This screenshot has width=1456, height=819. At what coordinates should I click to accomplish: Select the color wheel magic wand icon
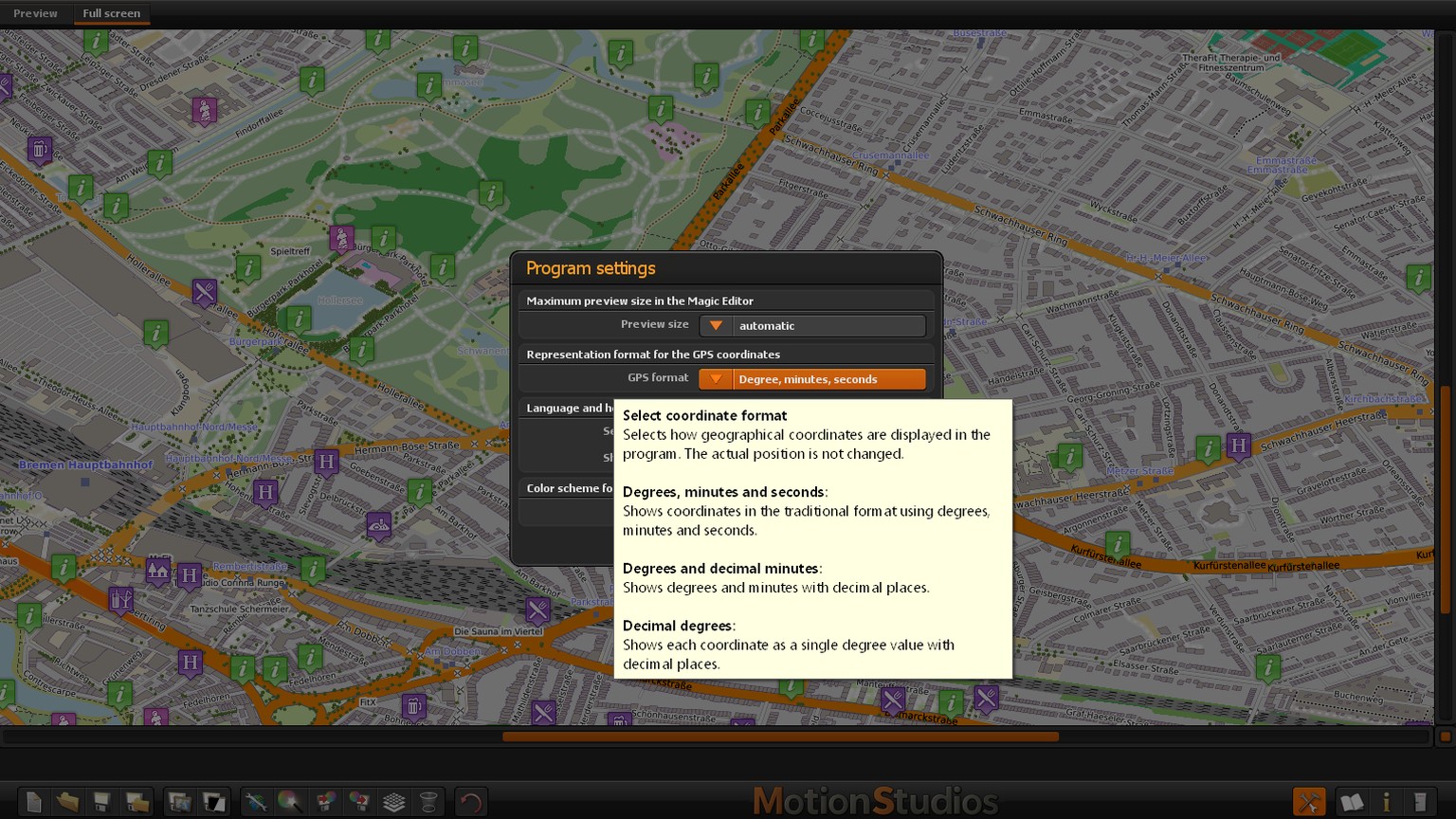click(290, 802)
